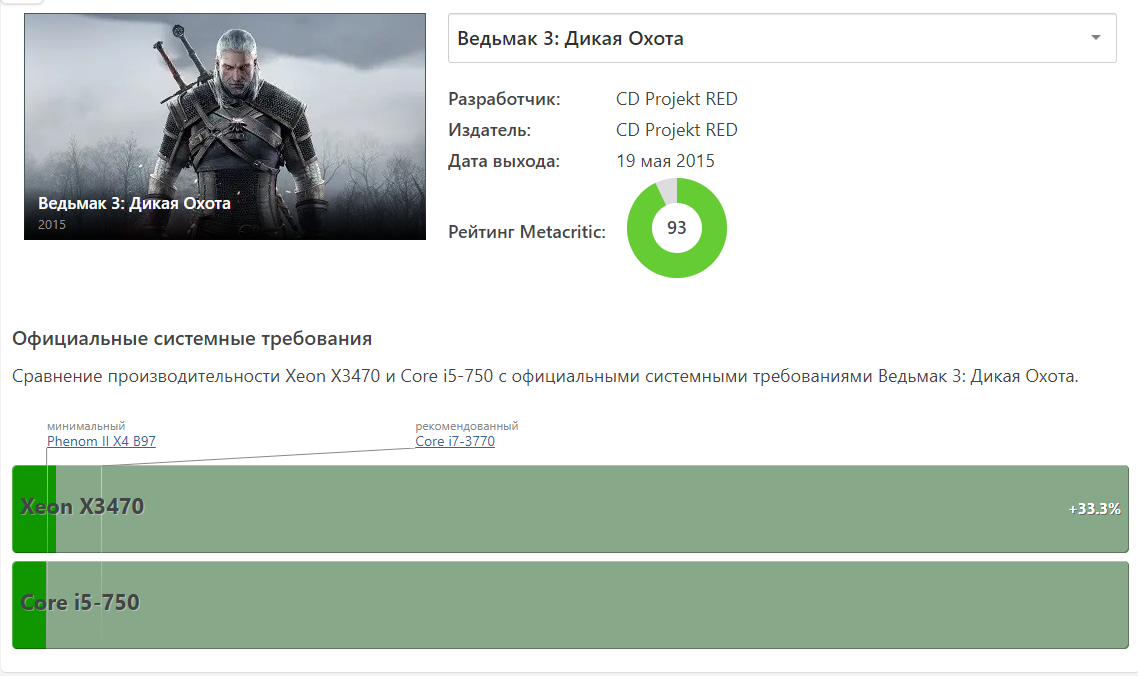Image resolution: width=1138 pixels, height=676 pixels.
Task: Click the Xeon X3470 performance bar
Action: (x=570, y=508)
